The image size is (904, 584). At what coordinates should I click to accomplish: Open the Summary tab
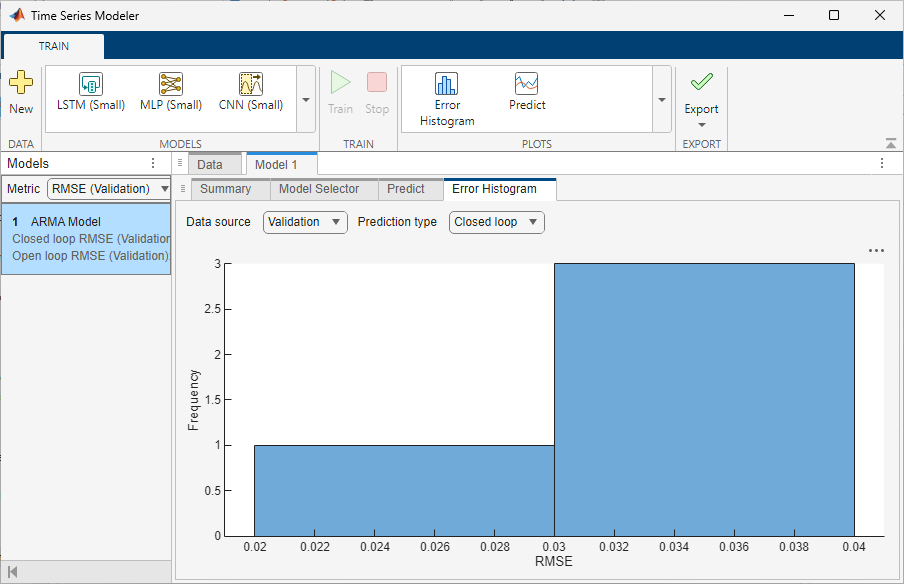229,189
